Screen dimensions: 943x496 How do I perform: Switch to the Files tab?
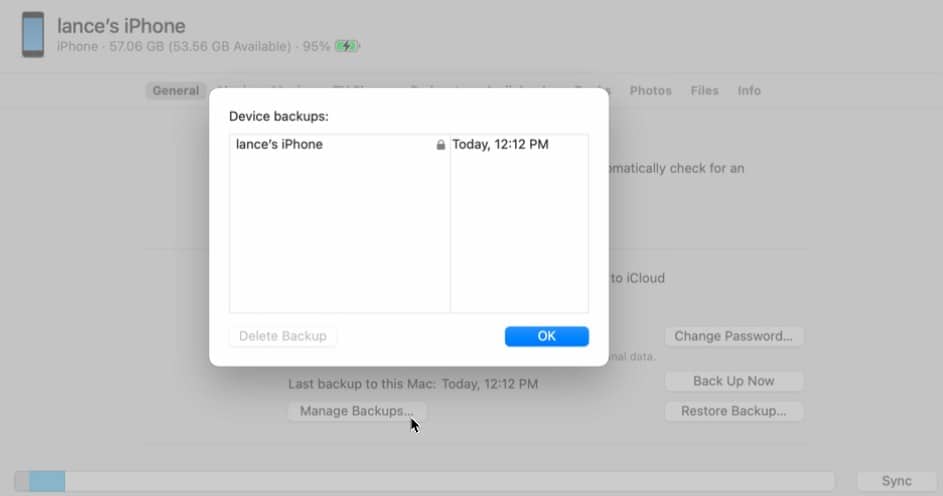(x=704, y=91)
